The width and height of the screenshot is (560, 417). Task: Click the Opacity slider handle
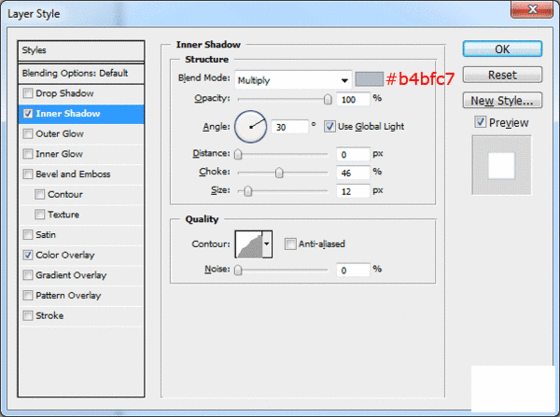pyautogui.click(x=328, y=99)
